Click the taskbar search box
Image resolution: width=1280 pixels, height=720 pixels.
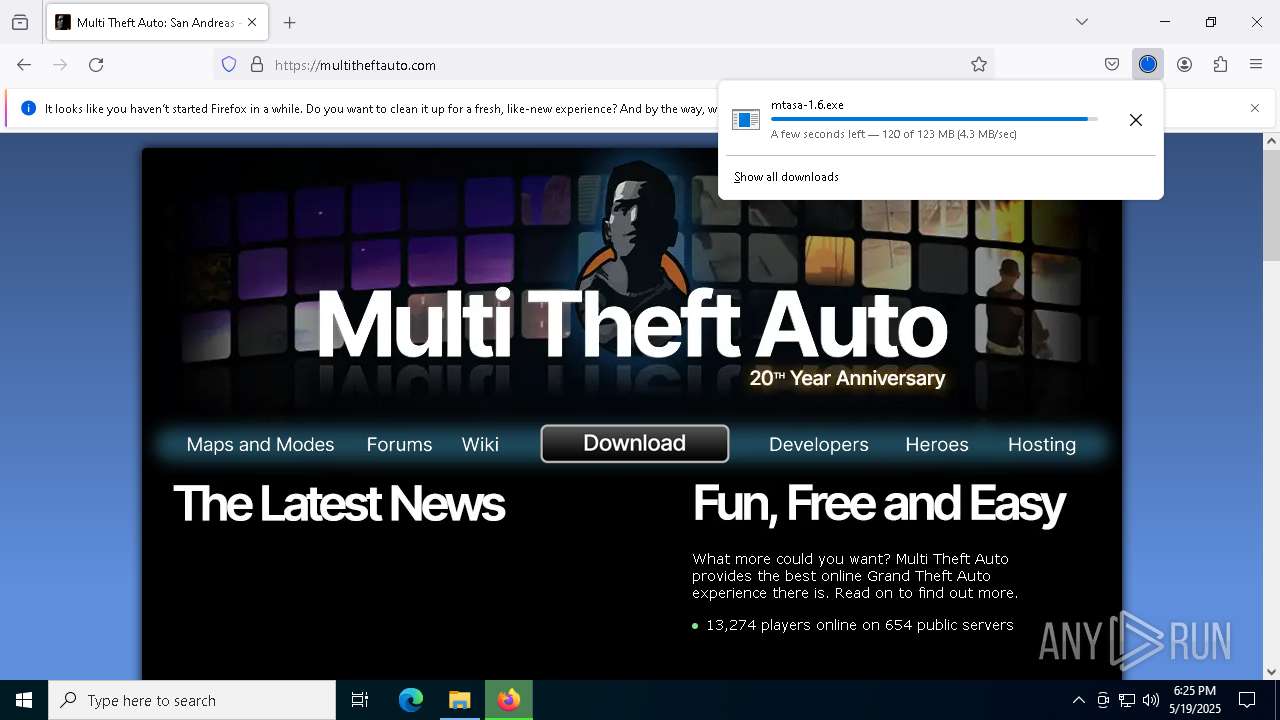coord(192,700)
